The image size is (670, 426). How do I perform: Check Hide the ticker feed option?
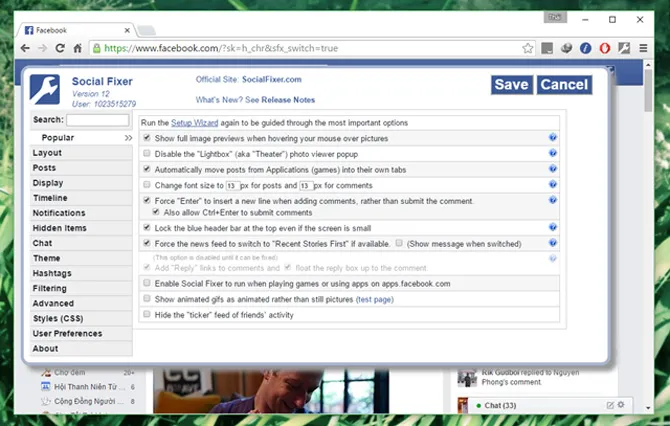pyautogui.click(x=147, y=314)
